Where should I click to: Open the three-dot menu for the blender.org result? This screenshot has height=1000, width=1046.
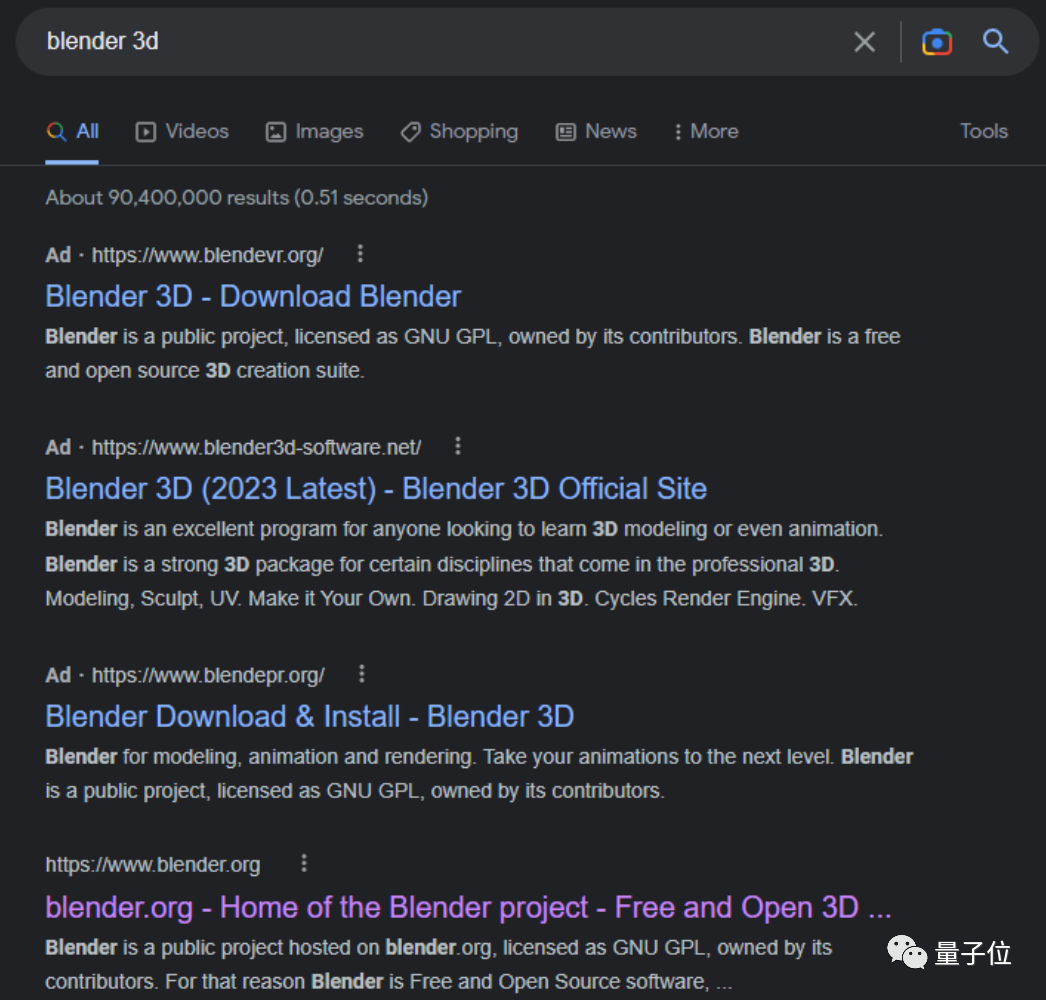[x=304, y=863]
